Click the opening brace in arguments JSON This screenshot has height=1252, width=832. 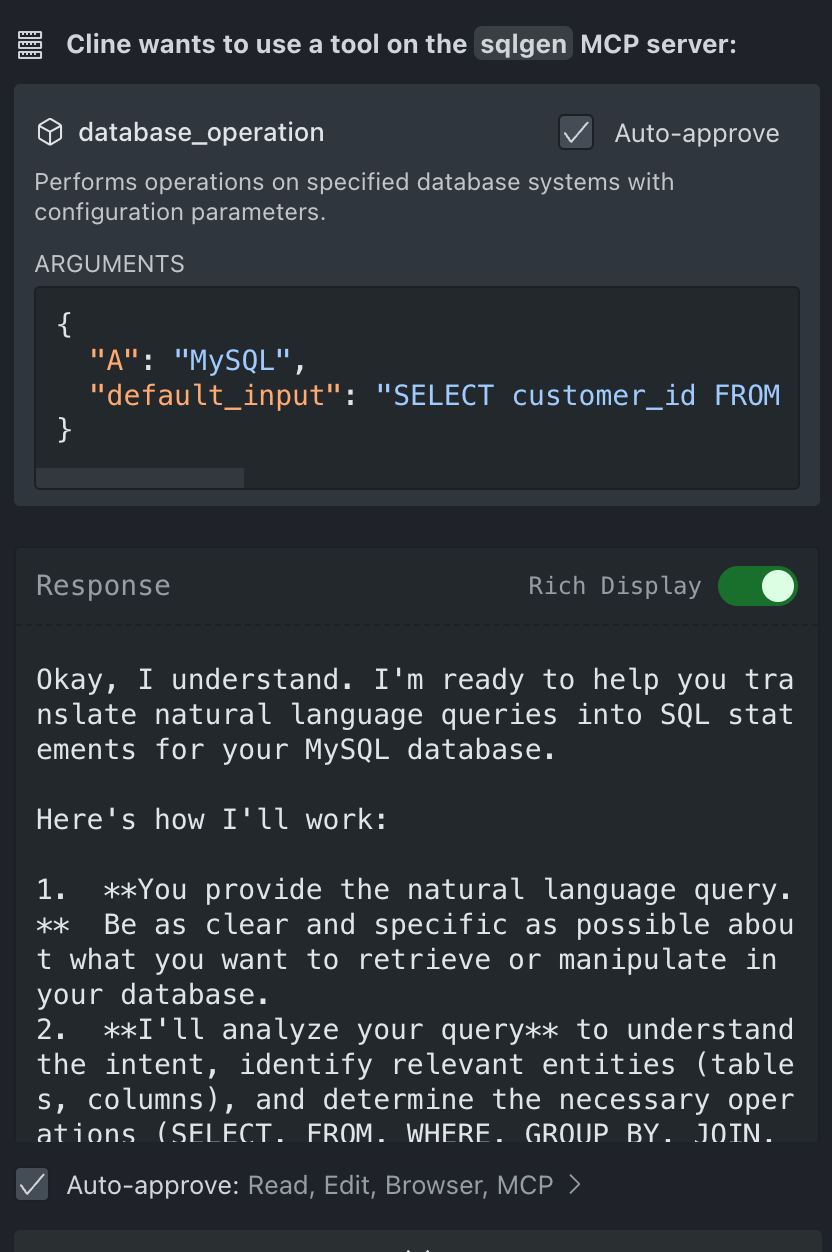click(65, 324)
